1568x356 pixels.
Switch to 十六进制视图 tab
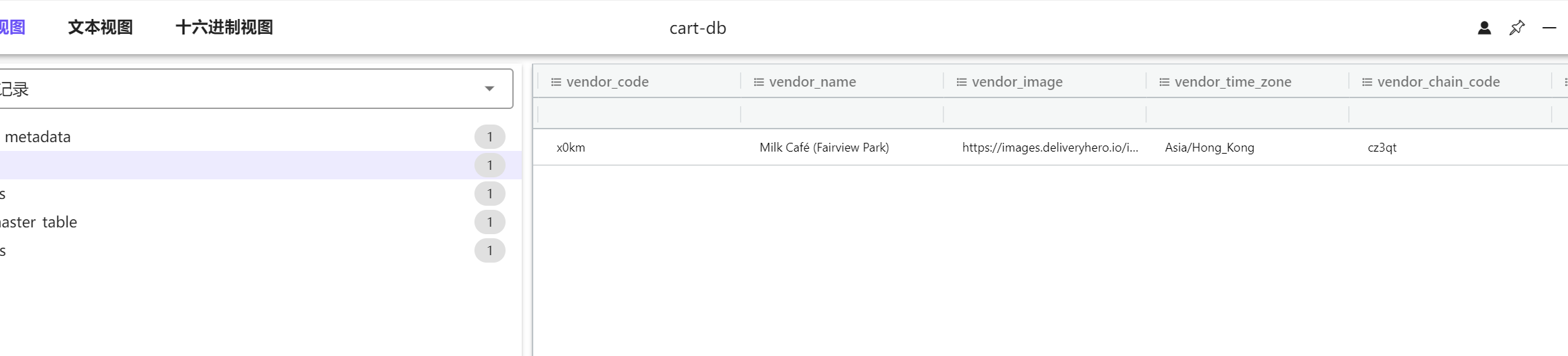(x=224, y=28)
